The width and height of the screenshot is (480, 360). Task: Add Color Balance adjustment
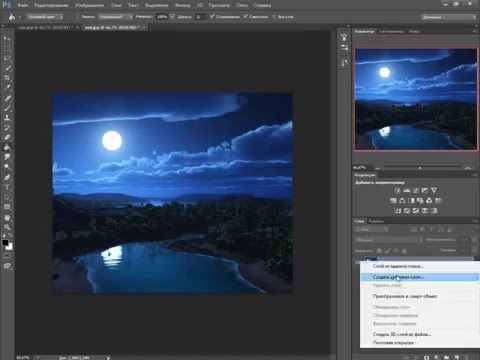402,201
